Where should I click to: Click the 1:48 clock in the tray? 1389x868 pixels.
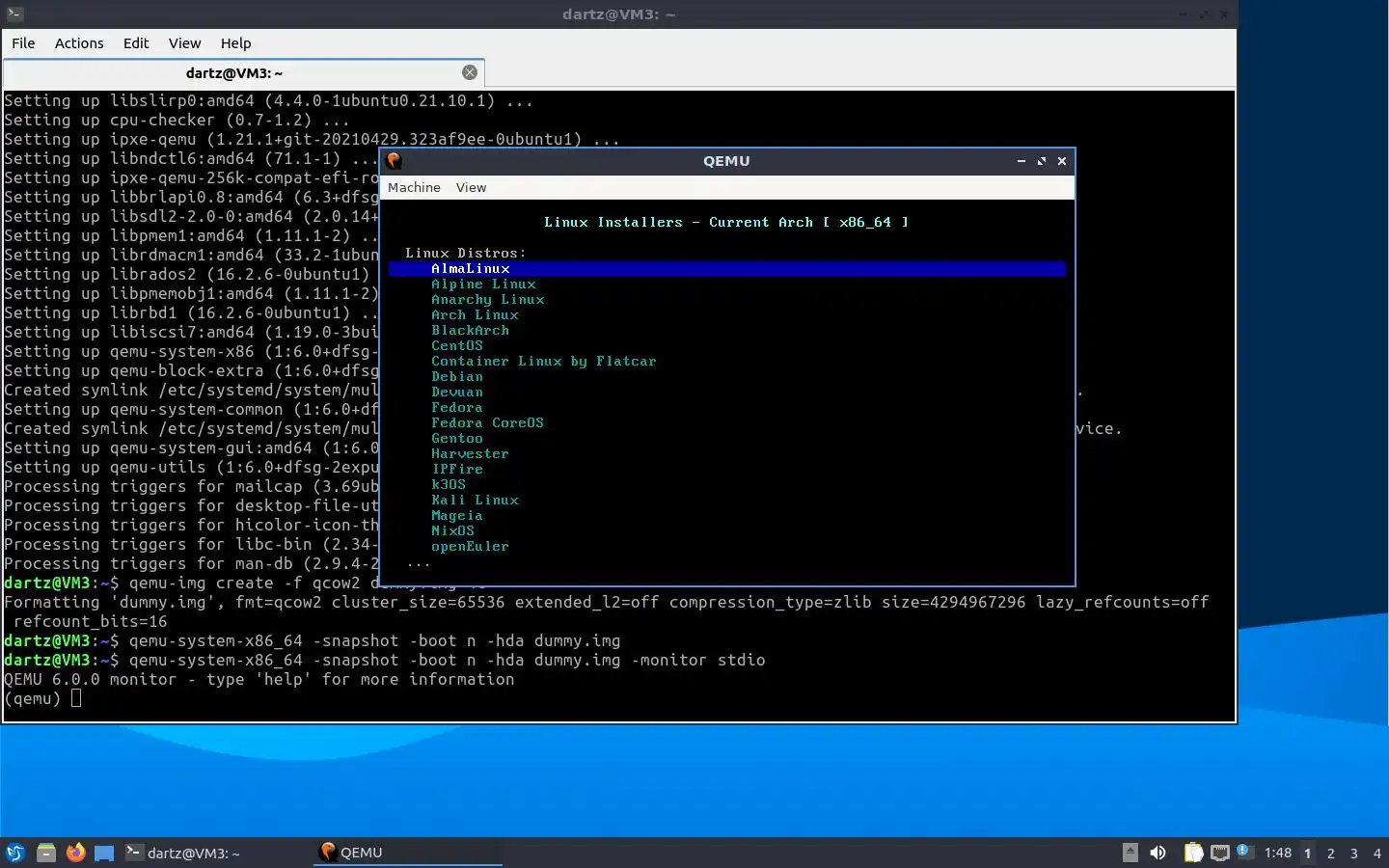tap(1278, 853)
